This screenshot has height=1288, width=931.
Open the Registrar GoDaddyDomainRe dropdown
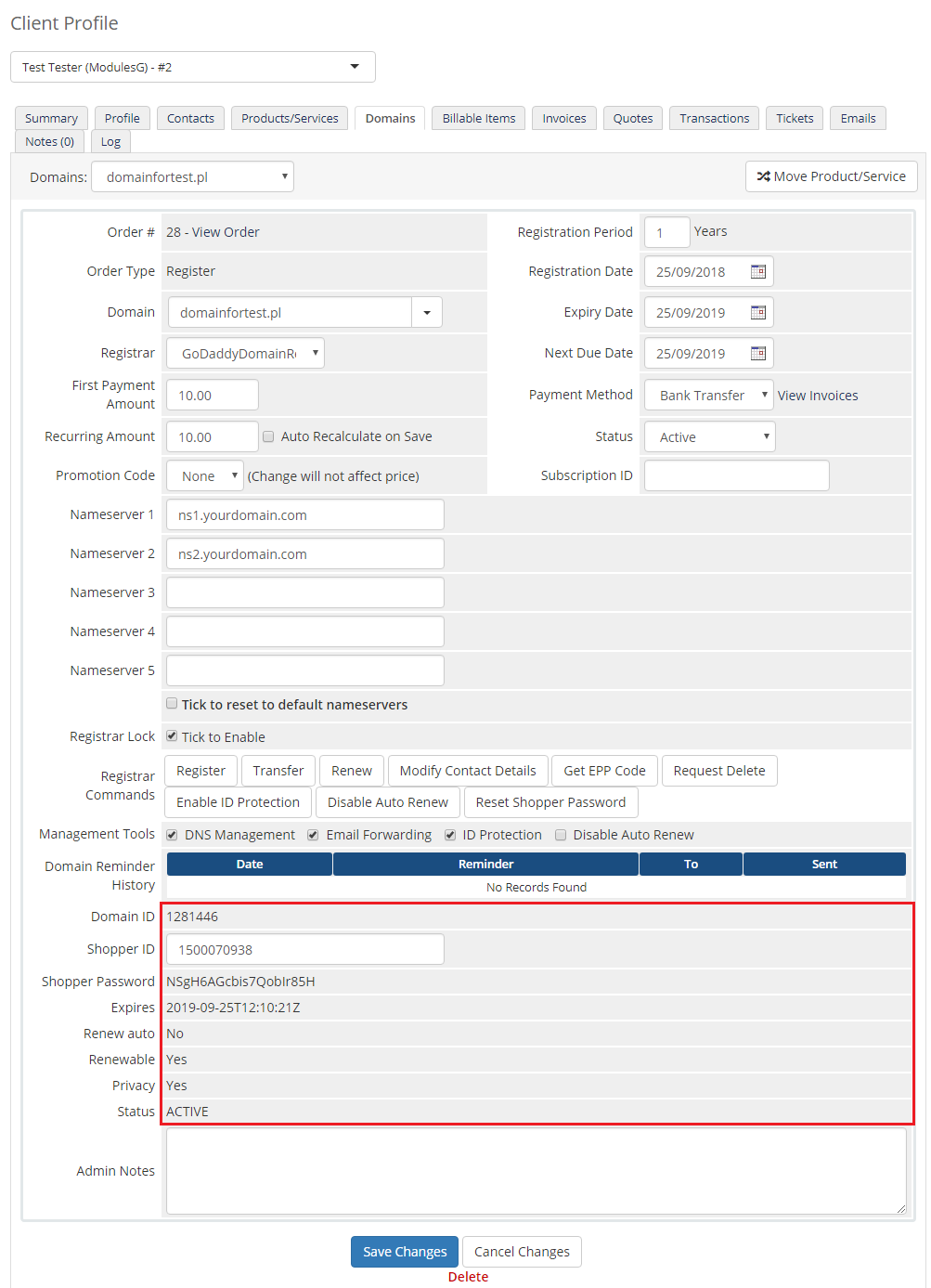[x=246, y=353]
